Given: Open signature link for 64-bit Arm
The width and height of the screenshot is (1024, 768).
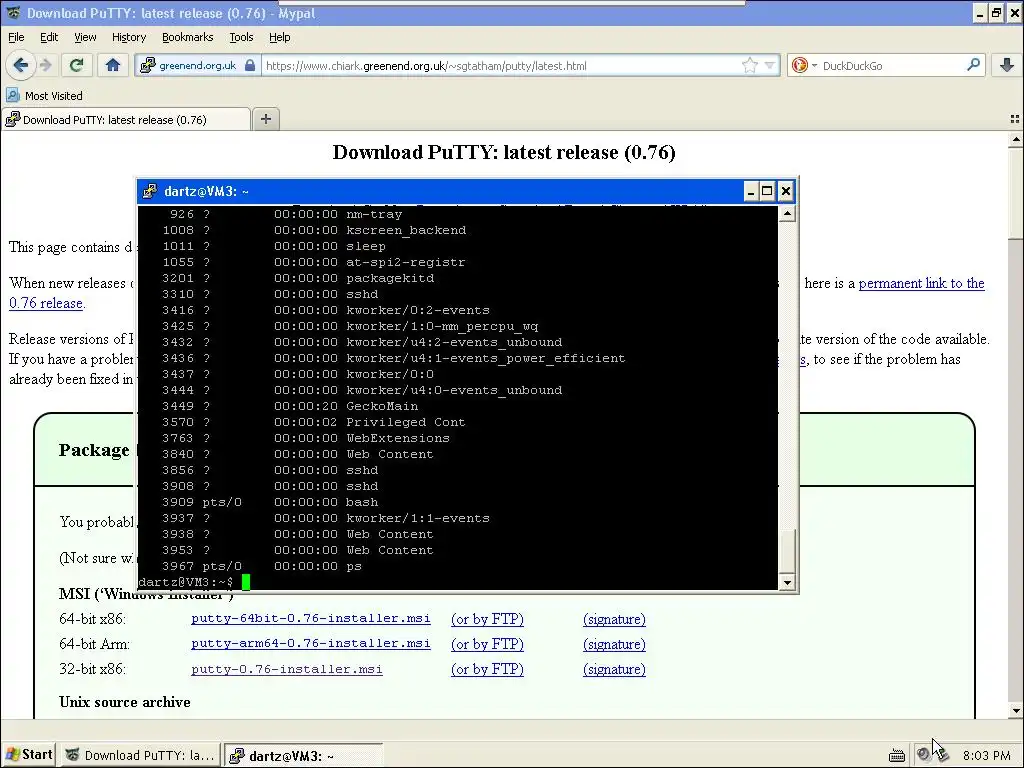Looking at the screenshot, I should (x=614, y=644).
